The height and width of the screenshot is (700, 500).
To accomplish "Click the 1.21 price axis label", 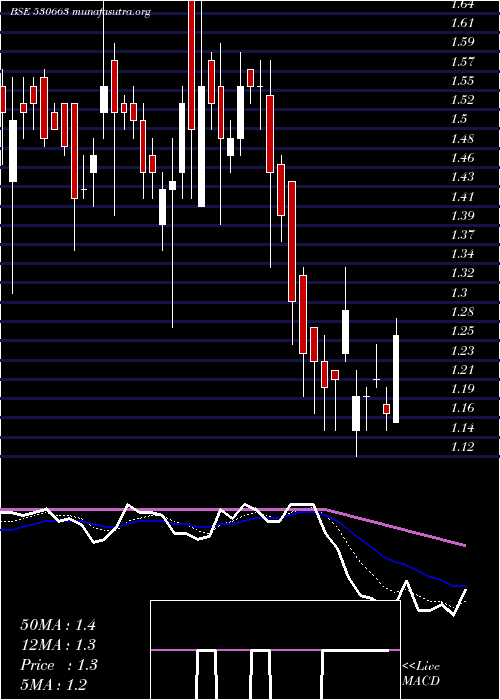I will [462, 370].
